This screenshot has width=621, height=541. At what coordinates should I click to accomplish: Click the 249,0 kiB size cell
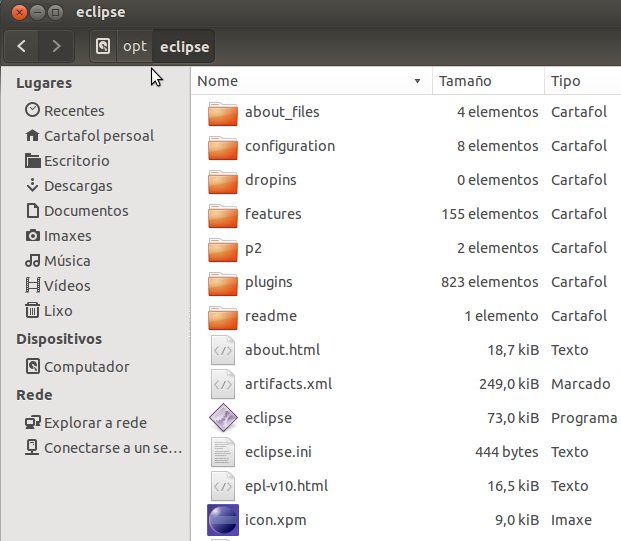pyautogui.click(x=509, y=384)
